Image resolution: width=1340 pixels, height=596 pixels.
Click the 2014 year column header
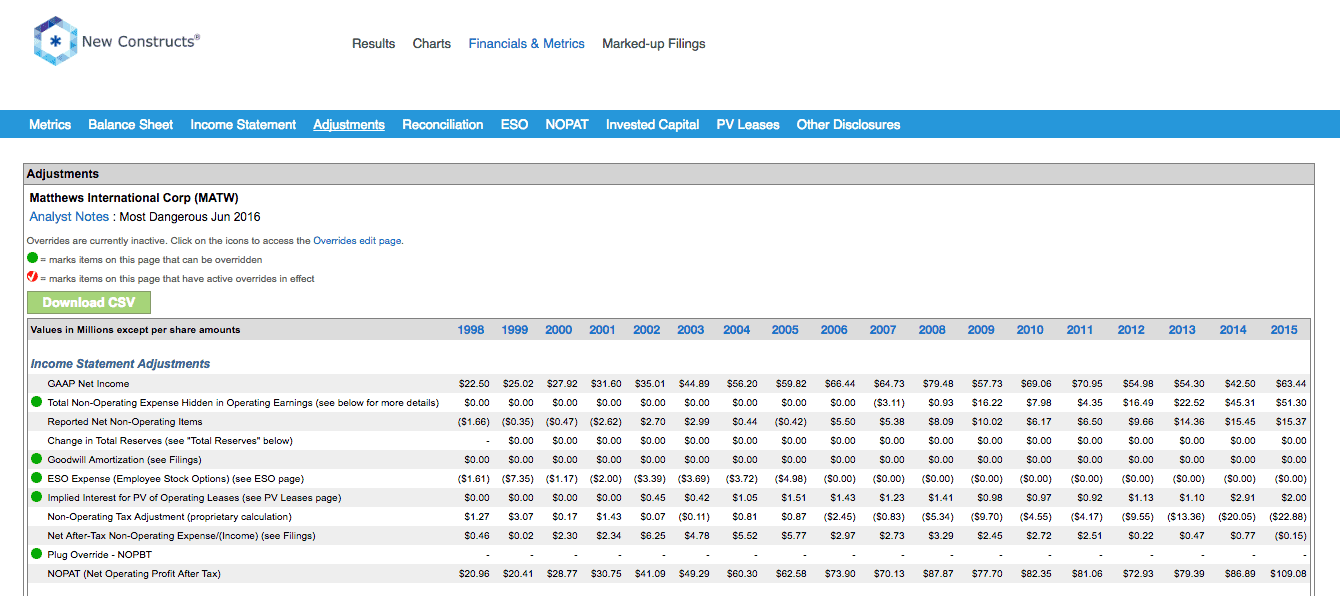pyautogui.click(x=1233, y=330)
